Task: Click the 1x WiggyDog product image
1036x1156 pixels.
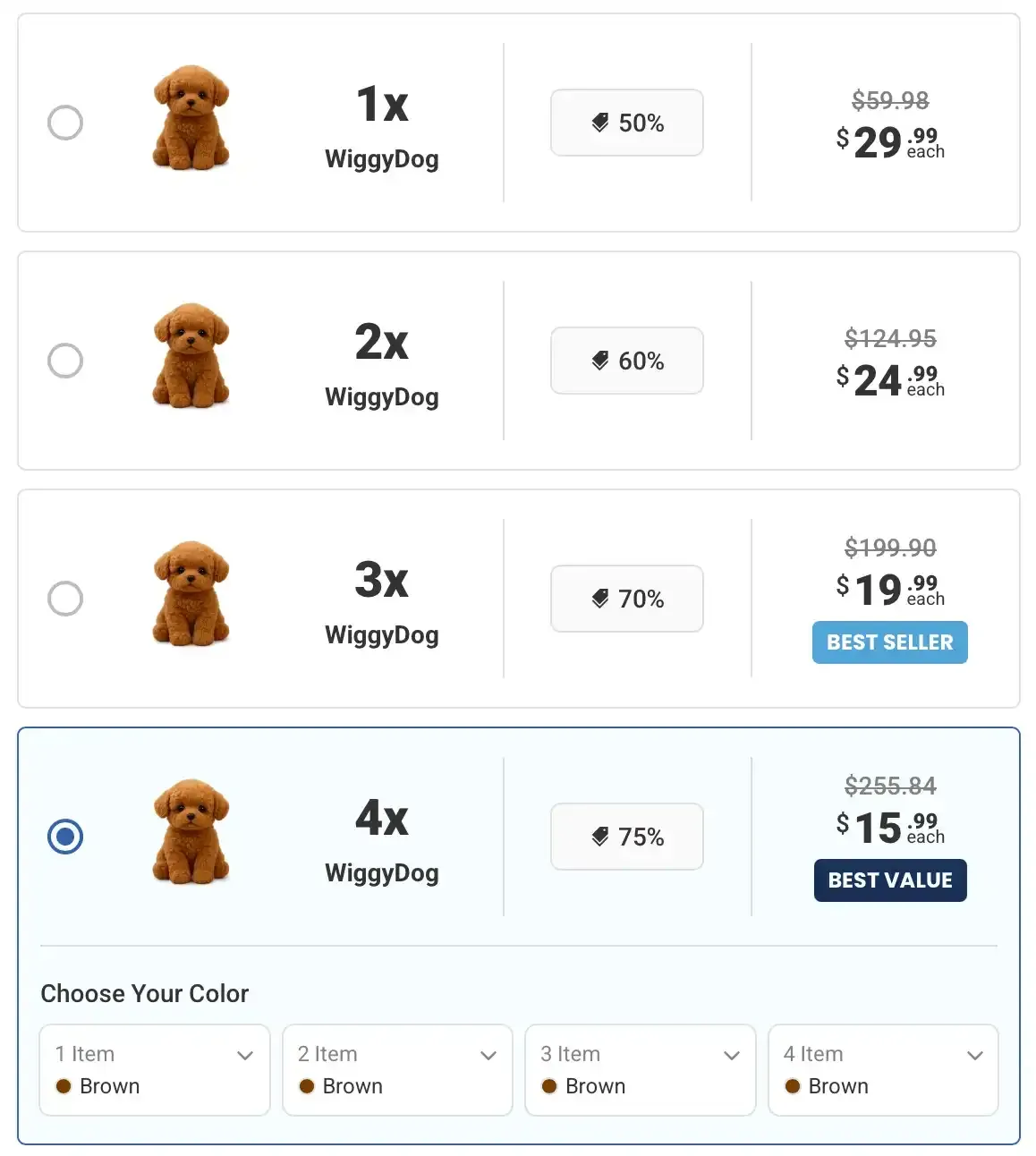Action: pos(191,117)
